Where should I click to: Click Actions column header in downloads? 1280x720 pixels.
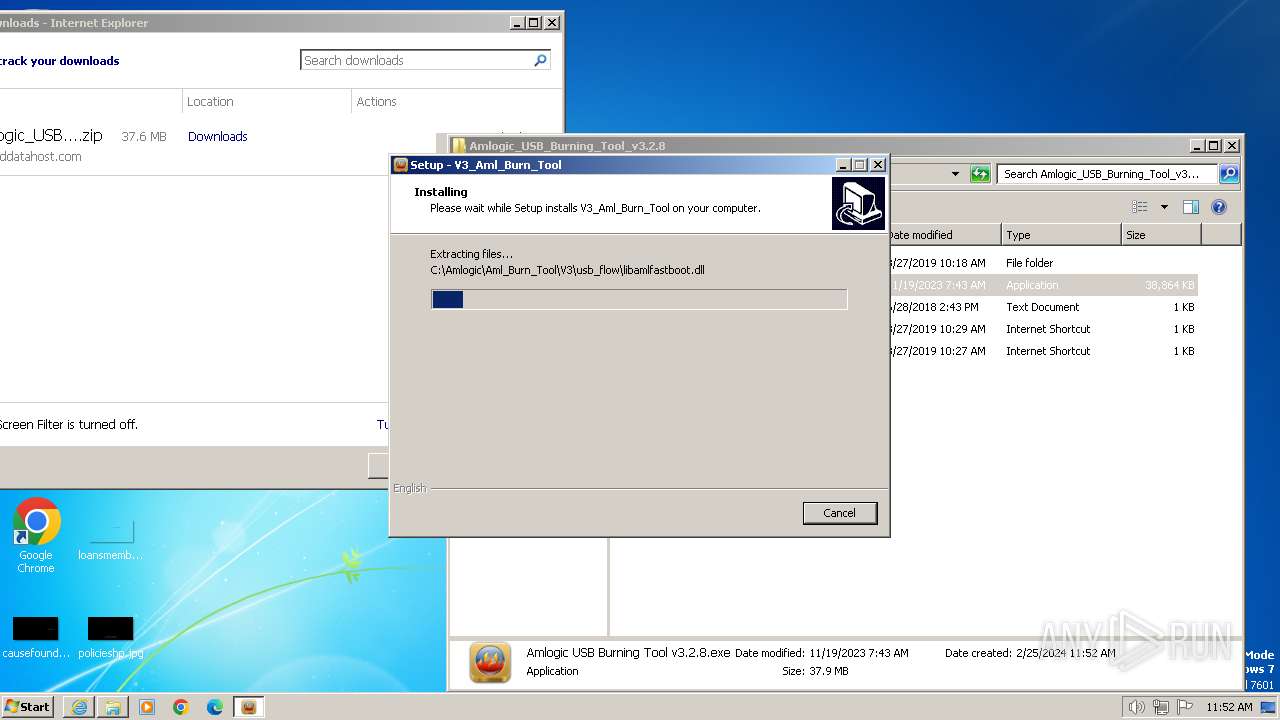tap(377, 102)
